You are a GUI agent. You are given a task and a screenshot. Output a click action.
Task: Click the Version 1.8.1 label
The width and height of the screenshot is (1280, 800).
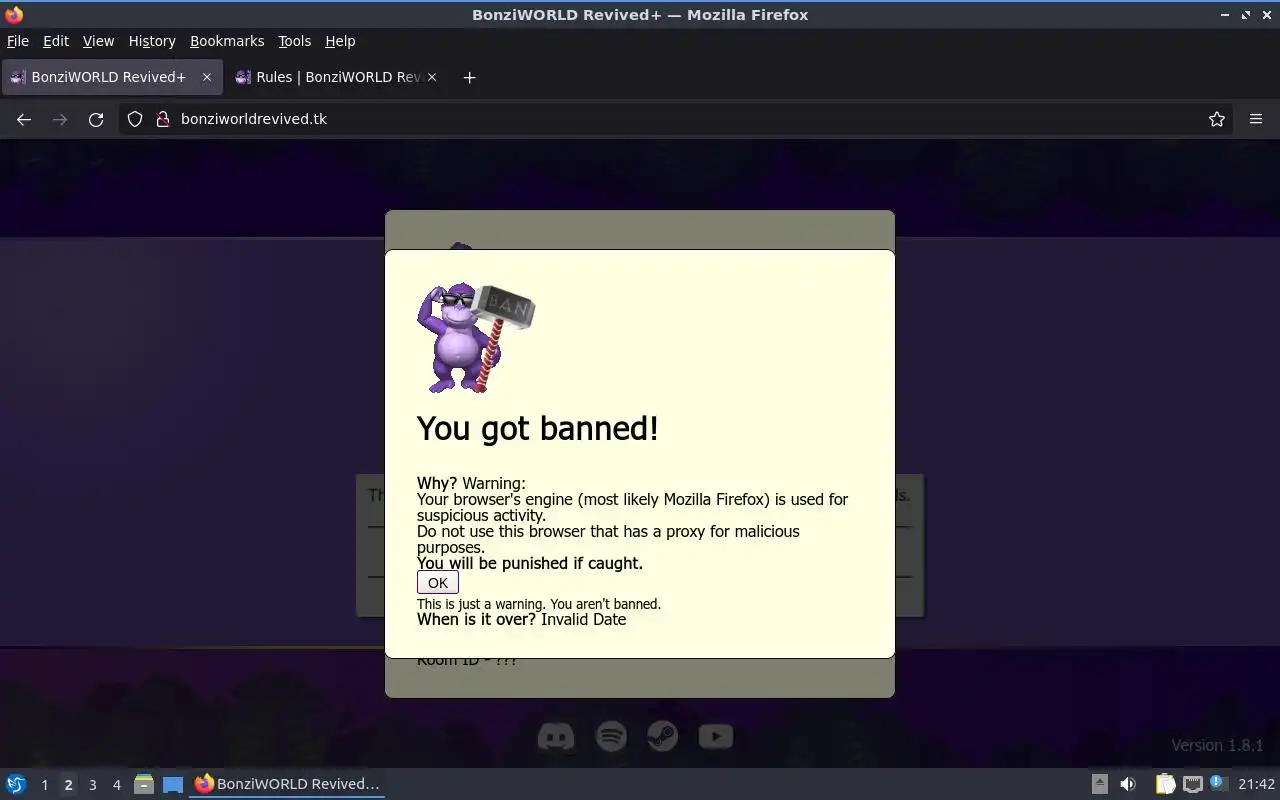pos(1217,745)
